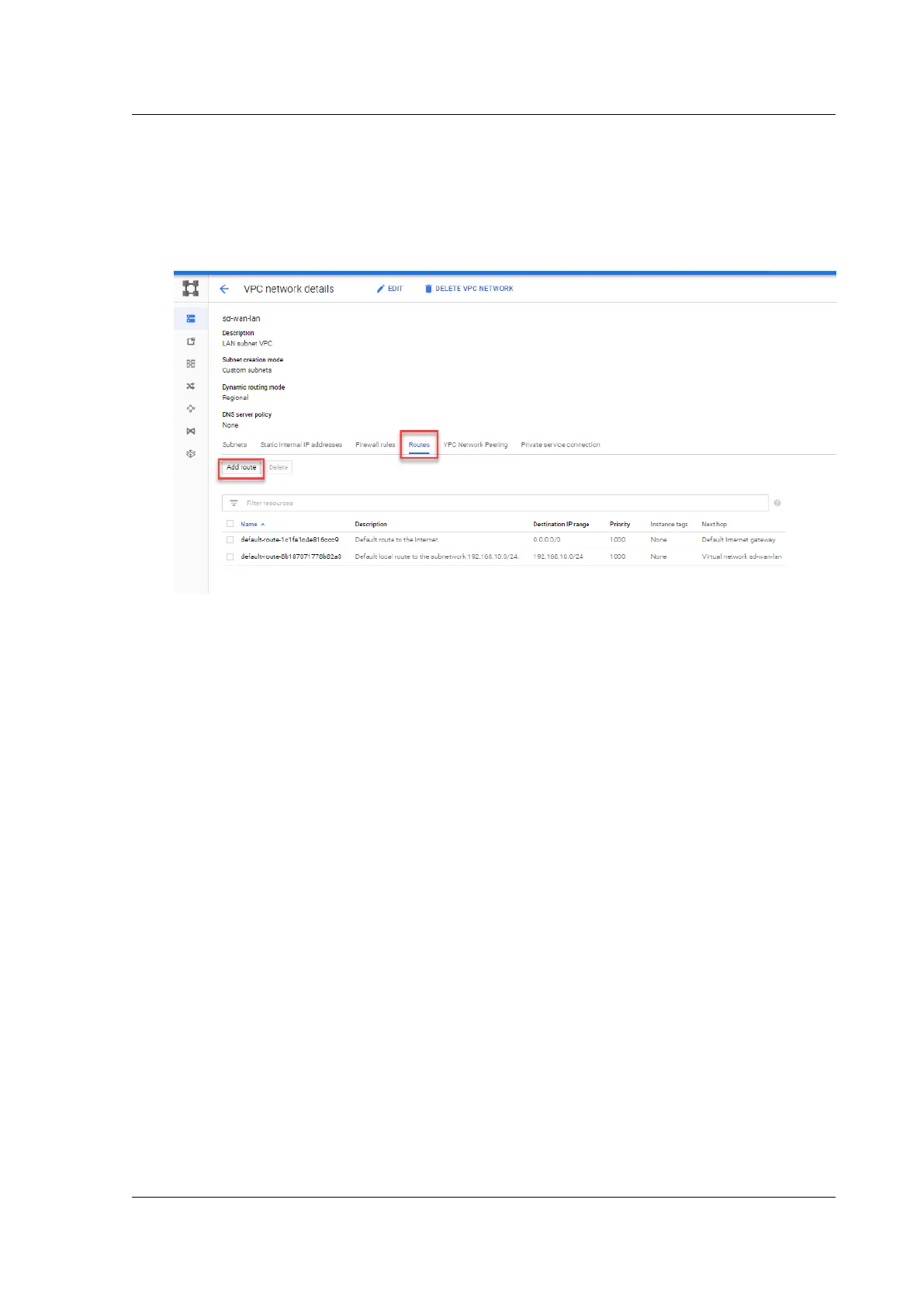Click the Delete button next to Add route
Viewport: 924px width, 1307px height.
click(x=279, y=467)
